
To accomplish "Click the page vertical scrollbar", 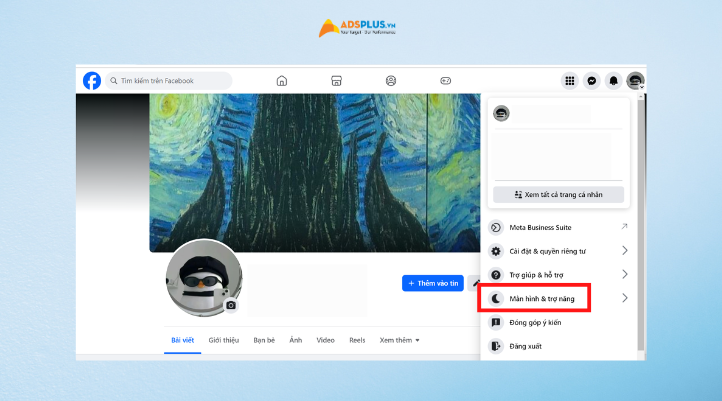I will pyautogui.click(x=641, y=223).
